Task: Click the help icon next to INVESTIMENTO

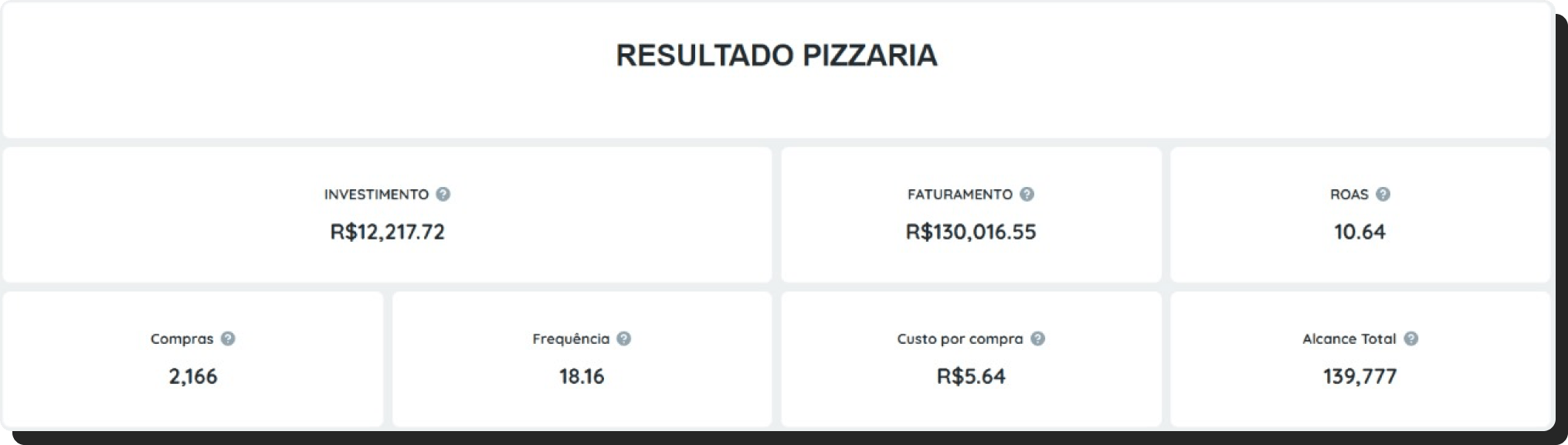Action: [x=443, y=194]
